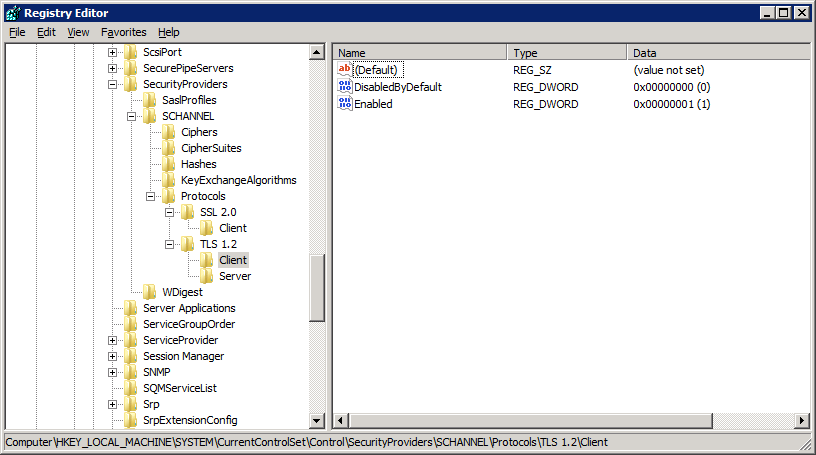Click the WDigest folder icon
The width and height of the screenshot is (816, 455).
[x=150, y=292]
